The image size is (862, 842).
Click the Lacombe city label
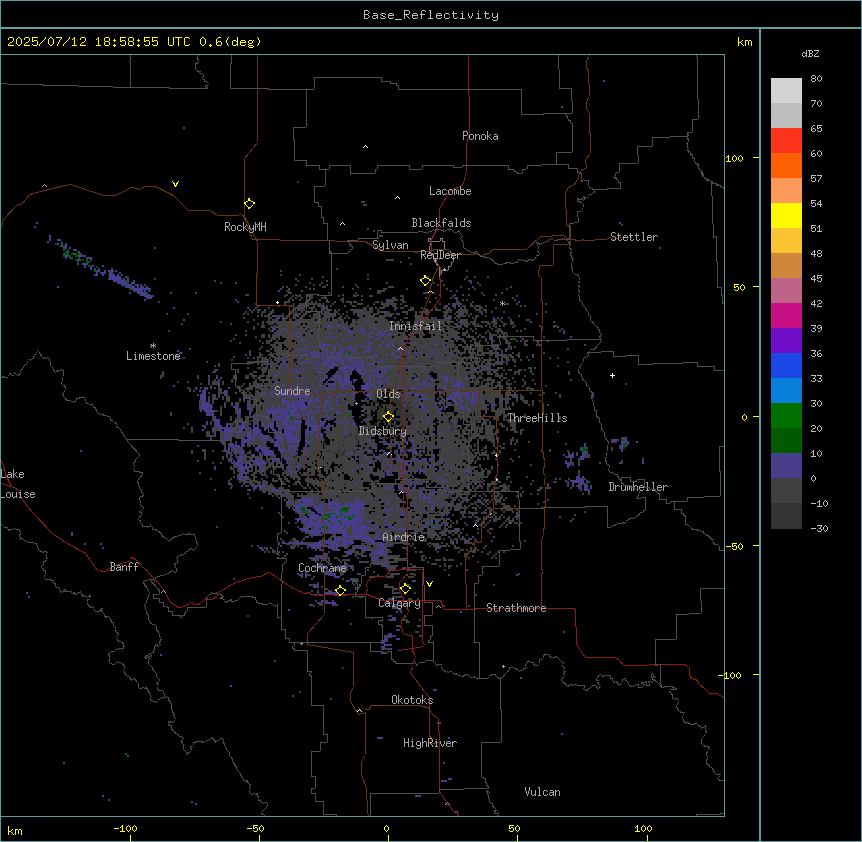[450, 191]
